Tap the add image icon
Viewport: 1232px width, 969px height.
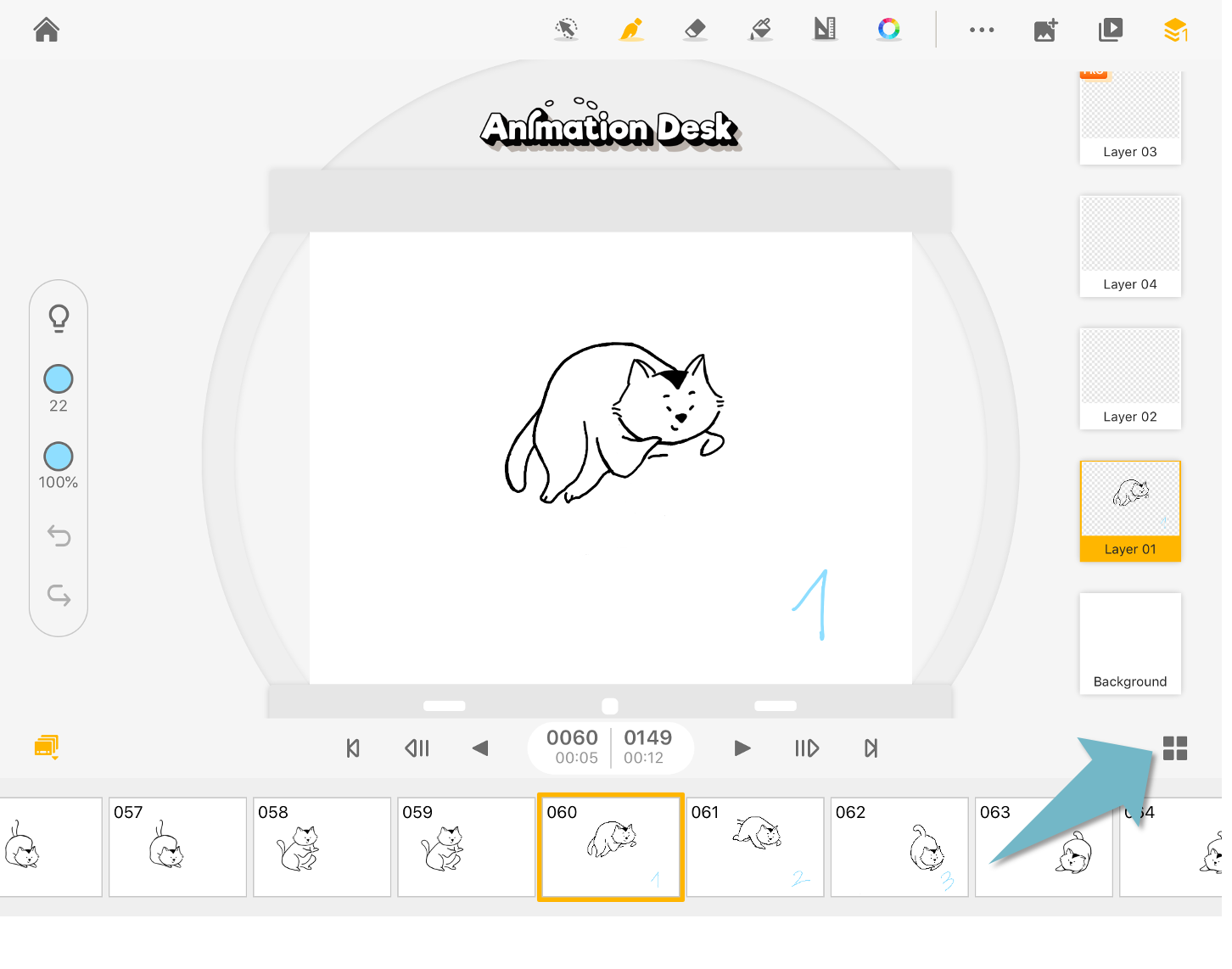(x=1046, y=30)
